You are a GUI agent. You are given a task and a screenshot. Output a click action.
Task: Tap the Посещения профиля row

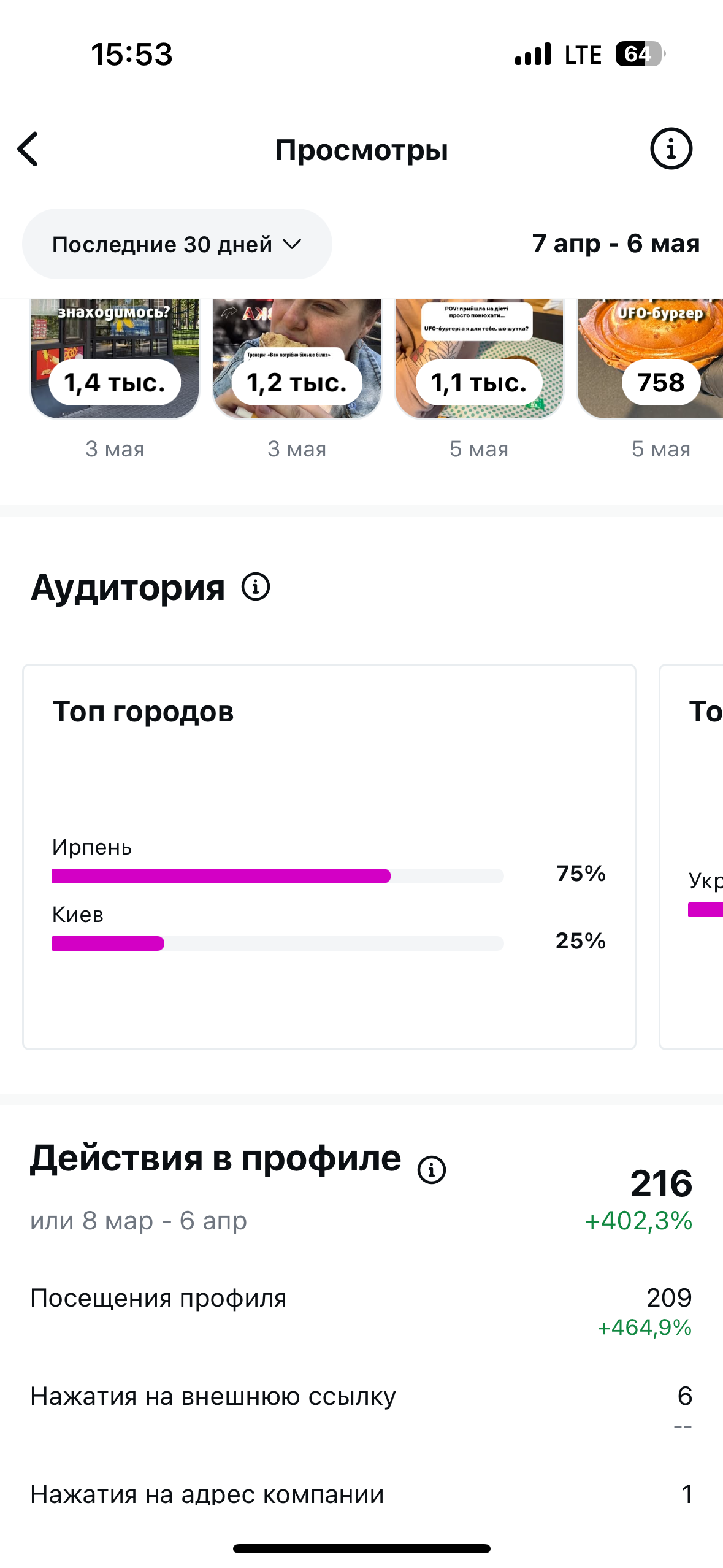click(361, 1310)
